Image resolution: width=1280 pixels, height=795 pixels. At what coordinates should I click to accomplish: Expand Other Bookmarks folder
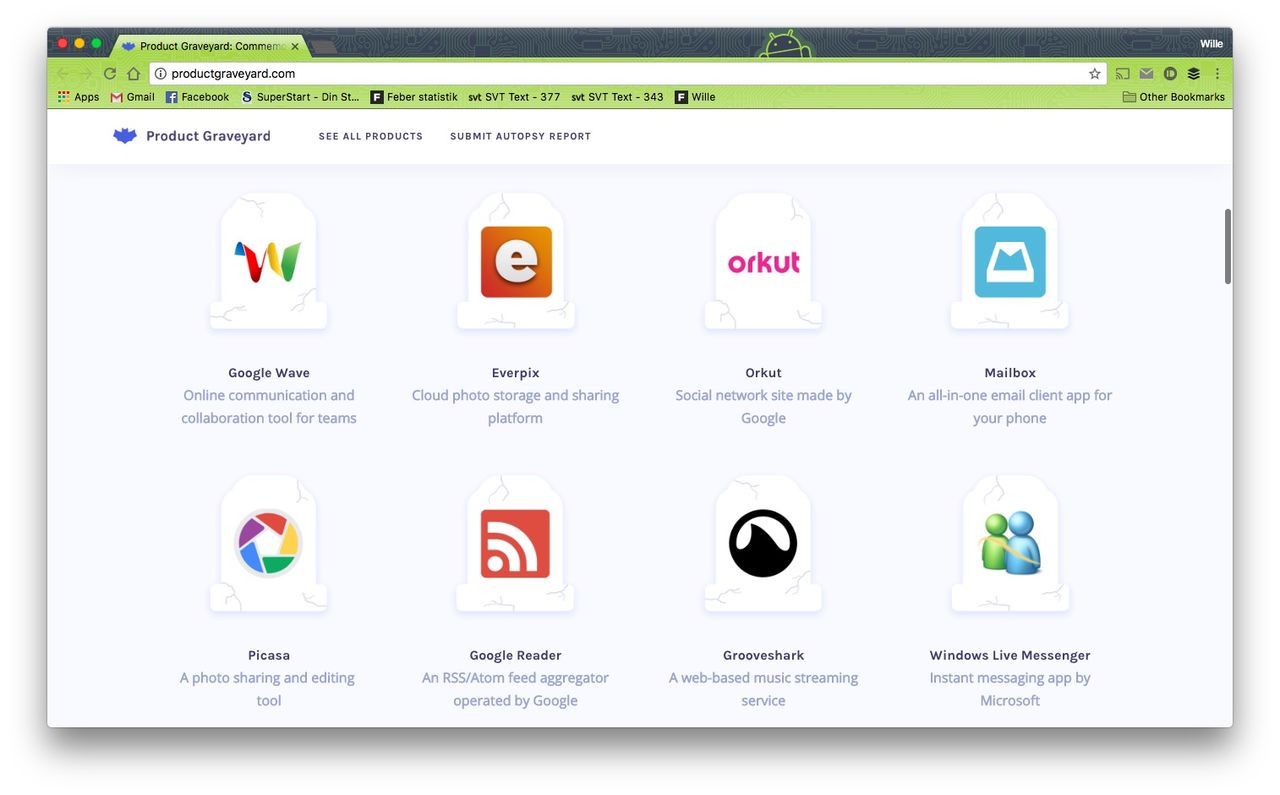coord(1173,97)
